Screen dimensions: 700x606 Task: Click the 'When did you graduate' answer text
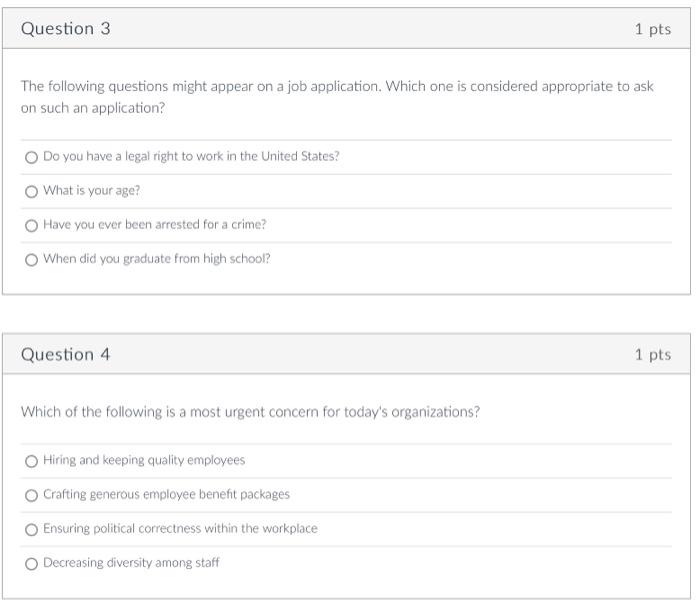point(157,259)
